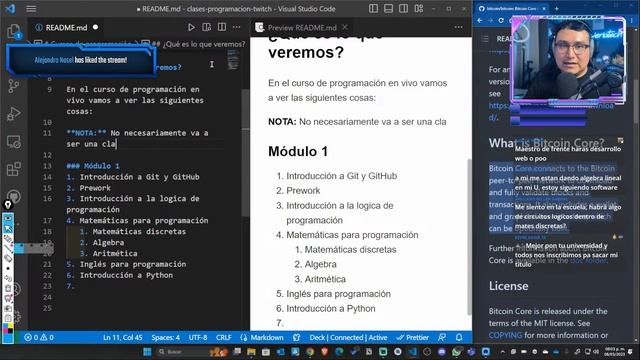The image size is (640, 360).
Task: Click the feedback icon in status bar
Action: [x=442, y=338]
